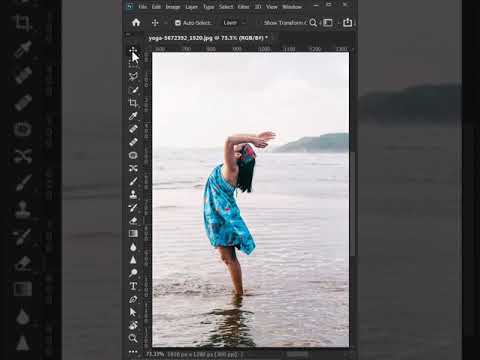This screenshot has height=360, width=480.
Task: Select the Gradient tool
Action: coord(133,233)
